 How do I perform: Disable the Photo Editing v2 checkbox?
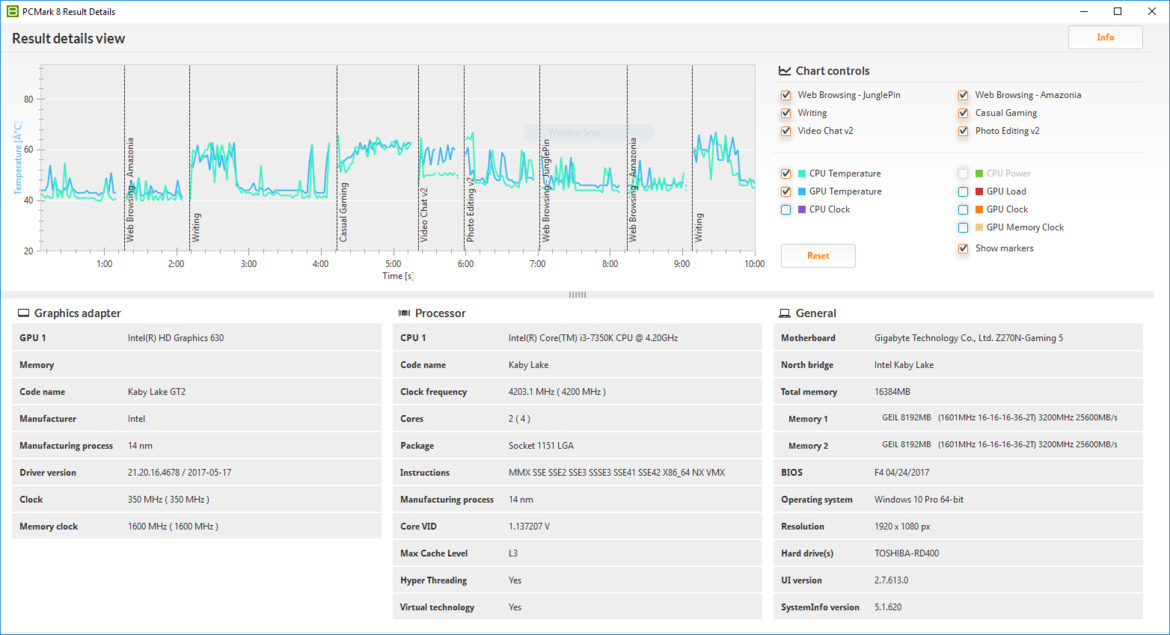coord(963,131)
